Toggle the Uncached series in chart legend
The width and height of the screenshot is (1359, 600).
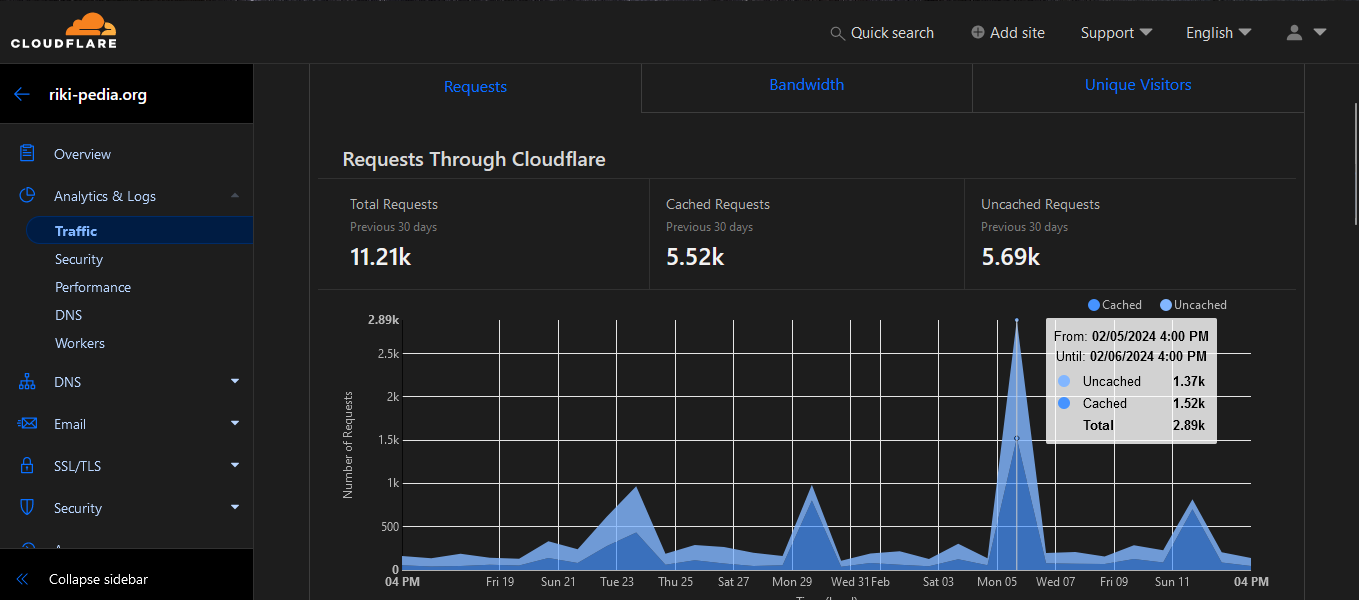[x=1192, y=305]
